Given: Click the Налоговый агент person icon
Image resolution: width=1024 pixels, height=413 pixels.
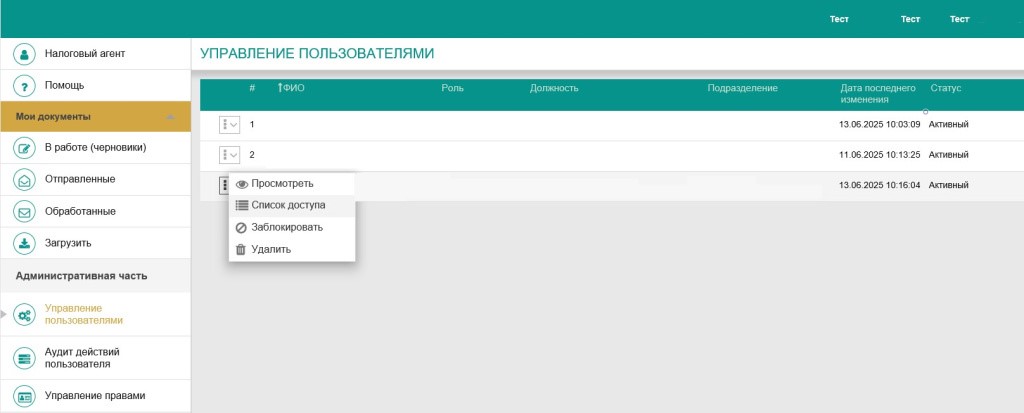Looking at the screenshot, I should [x=25, y=53].
